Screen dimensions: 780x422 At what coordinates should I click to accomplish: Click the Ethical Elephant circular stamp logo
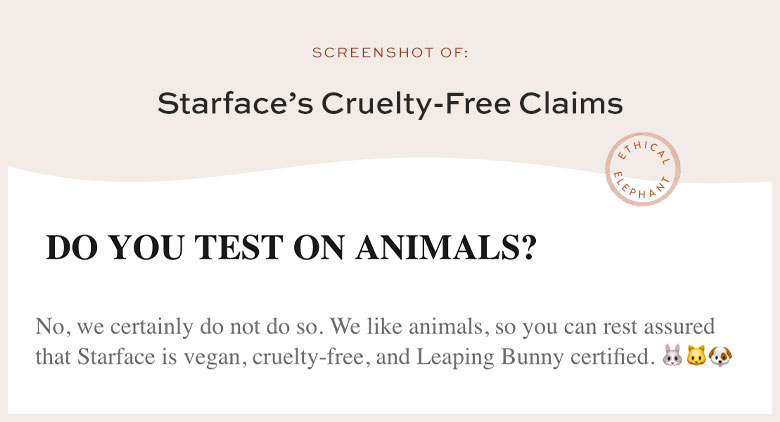click(643, 169)
